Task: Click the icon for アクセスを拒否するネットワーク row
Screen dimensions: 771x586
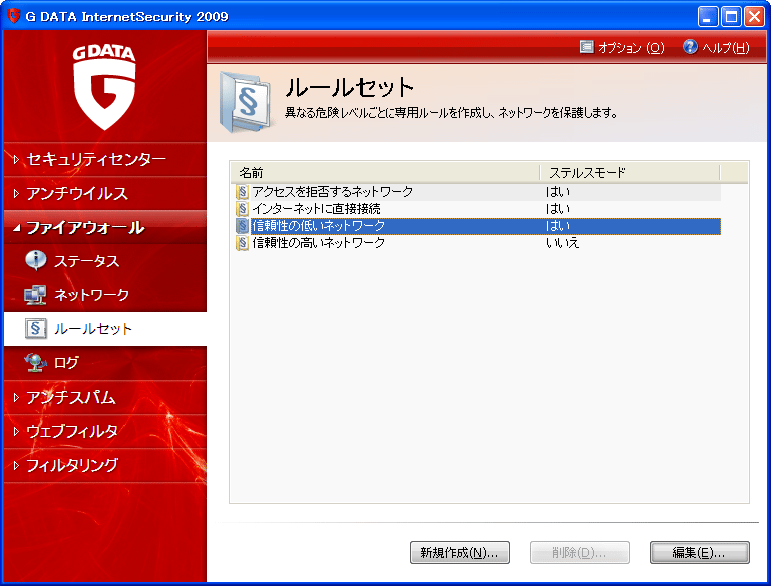Action: pyautogui.click(x=242, y=192)
